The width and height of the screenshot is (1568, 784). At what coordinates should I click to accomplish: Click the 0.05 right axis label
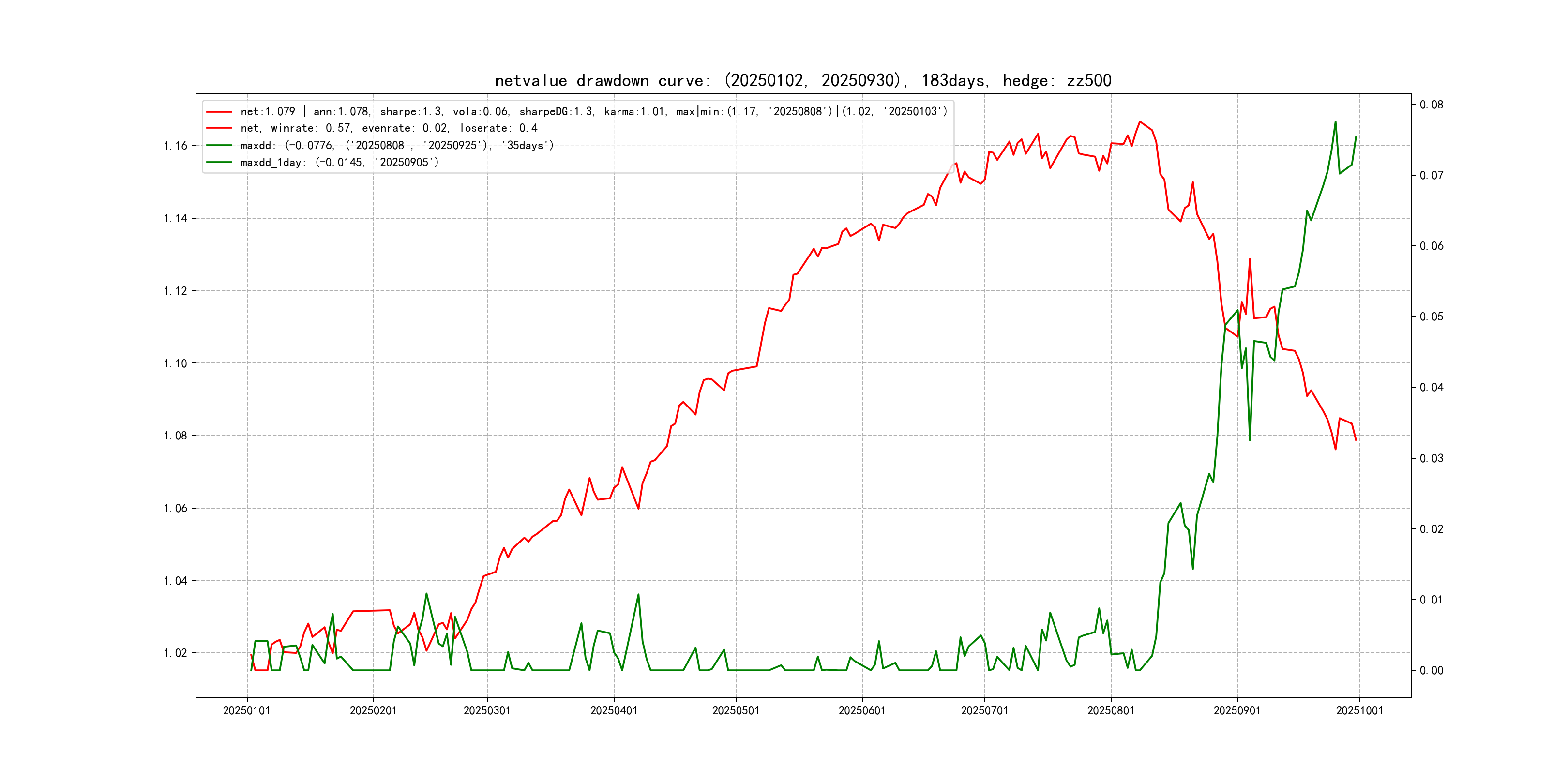pyautogui.click(x=1431, y=317)
